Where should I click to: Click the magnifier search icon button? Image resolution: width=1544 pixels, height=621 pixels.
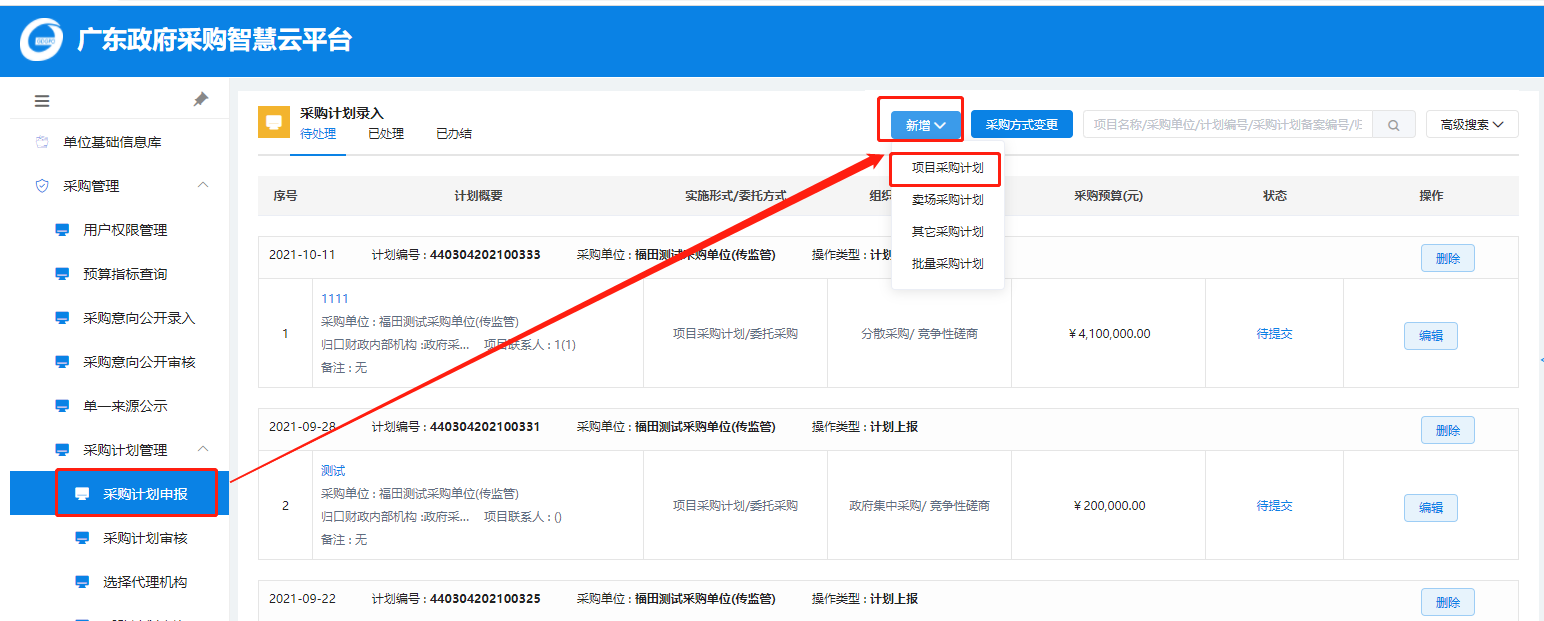[1393, 125]
